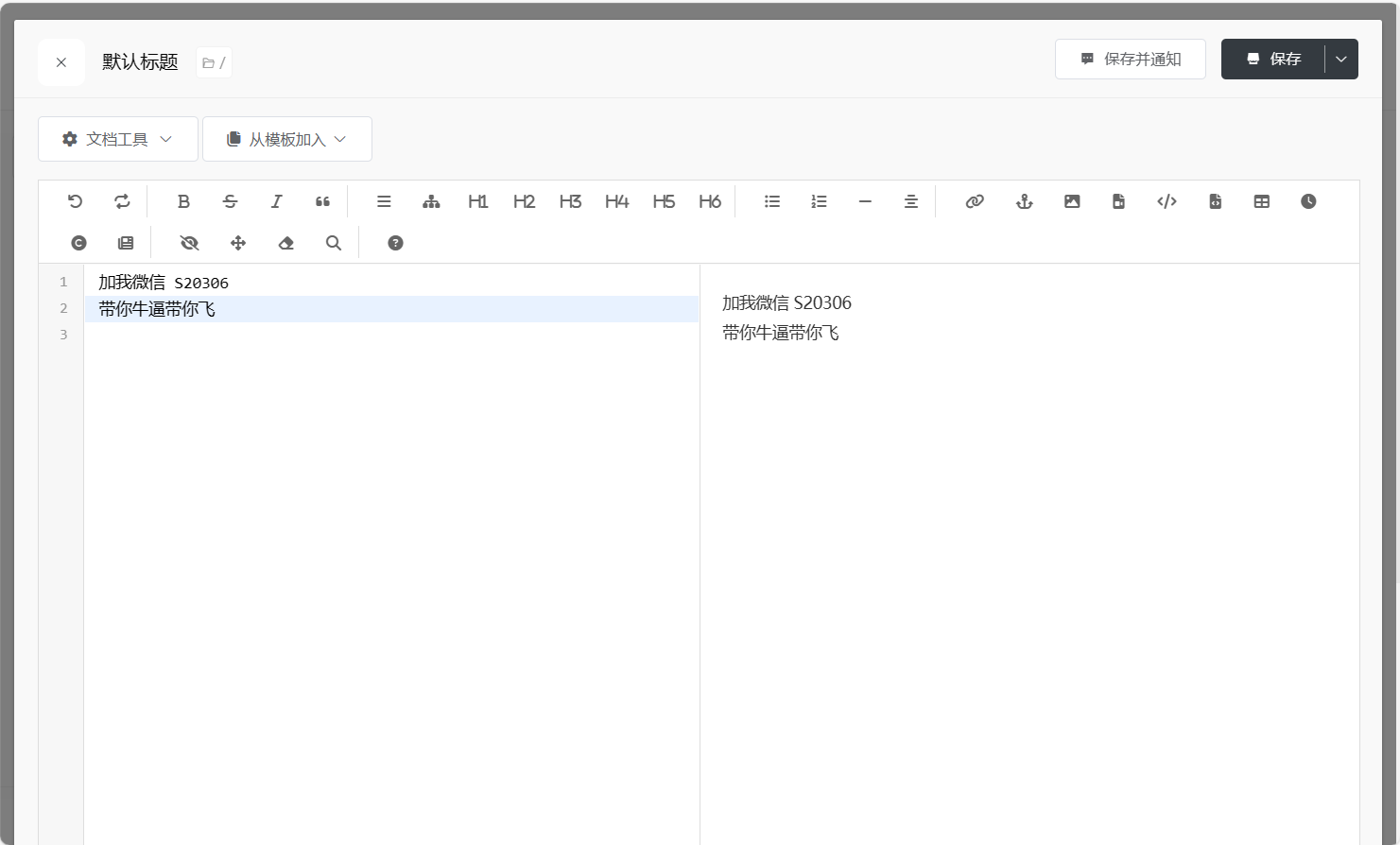Viewport: 1400px width, 845px height.
Task: Expand the 文档工具 dropdown
Action: [118, 139]
